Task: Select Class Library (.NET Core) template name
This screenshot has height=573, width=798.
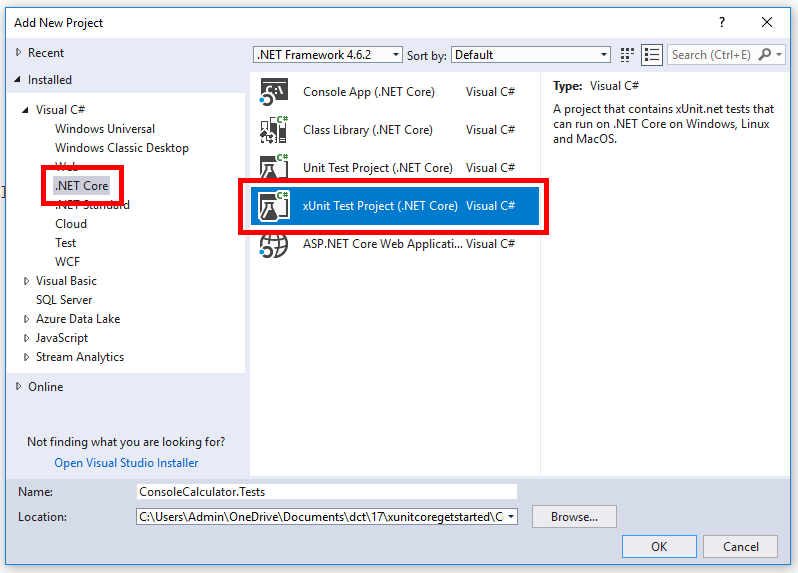Action: coord(367,130)
